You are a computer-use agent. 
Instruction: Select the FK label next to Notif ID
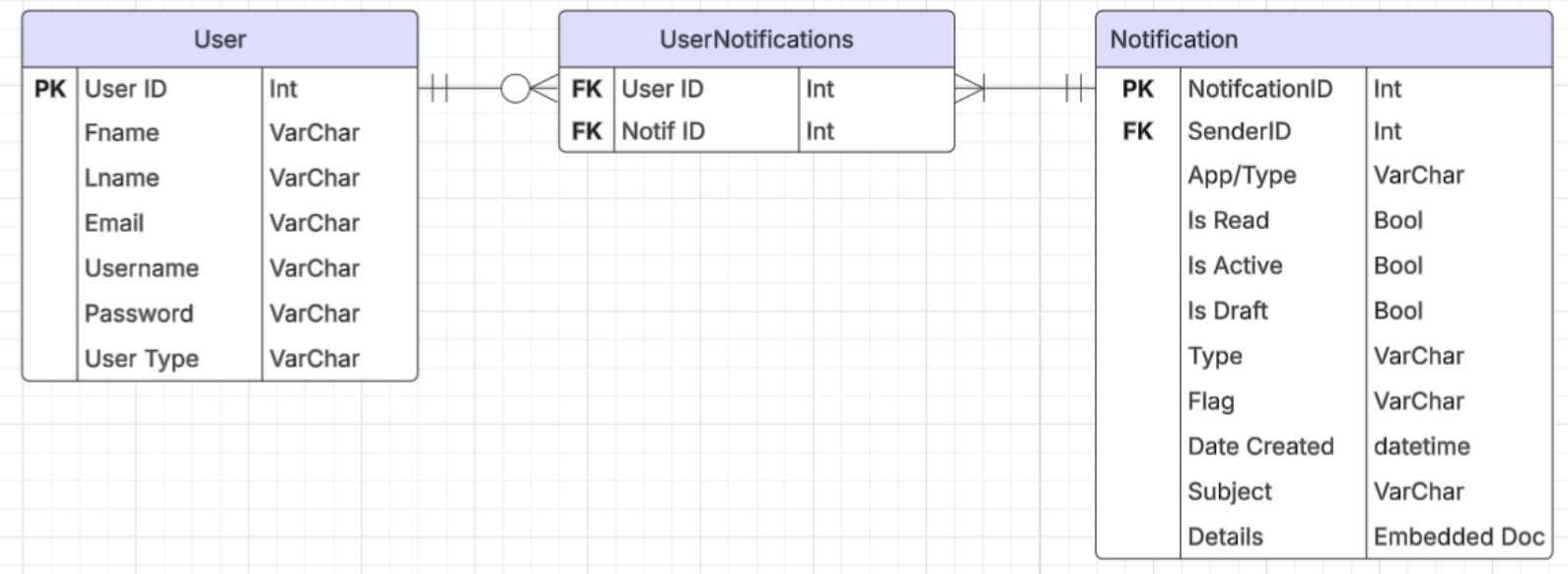587,131
